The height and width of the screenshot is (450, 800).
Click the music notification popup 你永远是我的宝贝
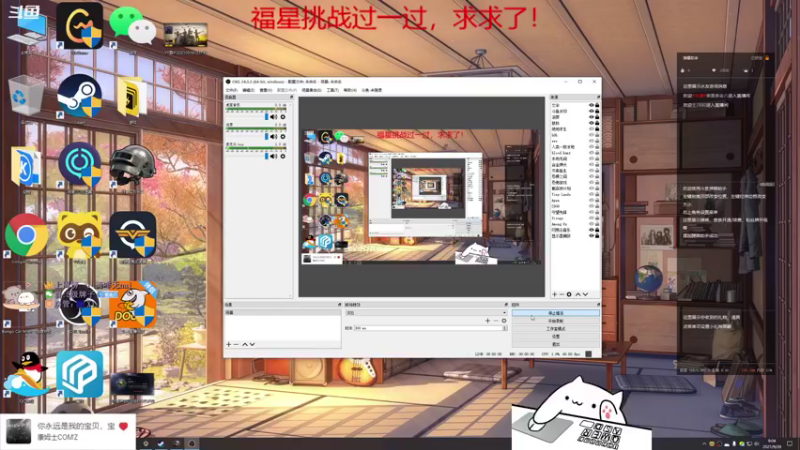68,432
